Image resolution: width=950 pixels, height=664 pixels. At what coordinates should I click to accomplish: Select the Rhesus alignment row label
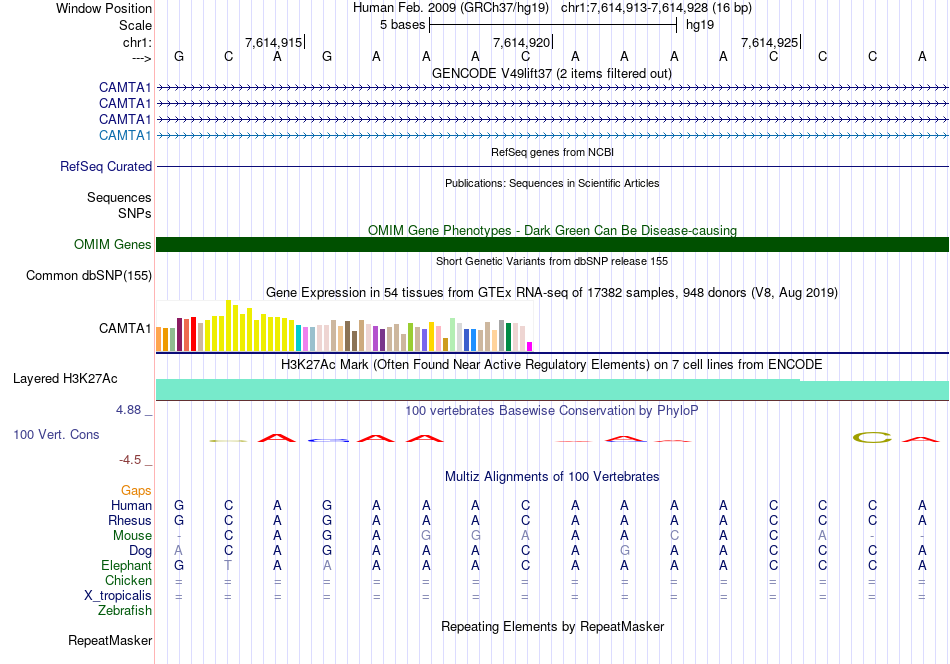coord(130,520)
